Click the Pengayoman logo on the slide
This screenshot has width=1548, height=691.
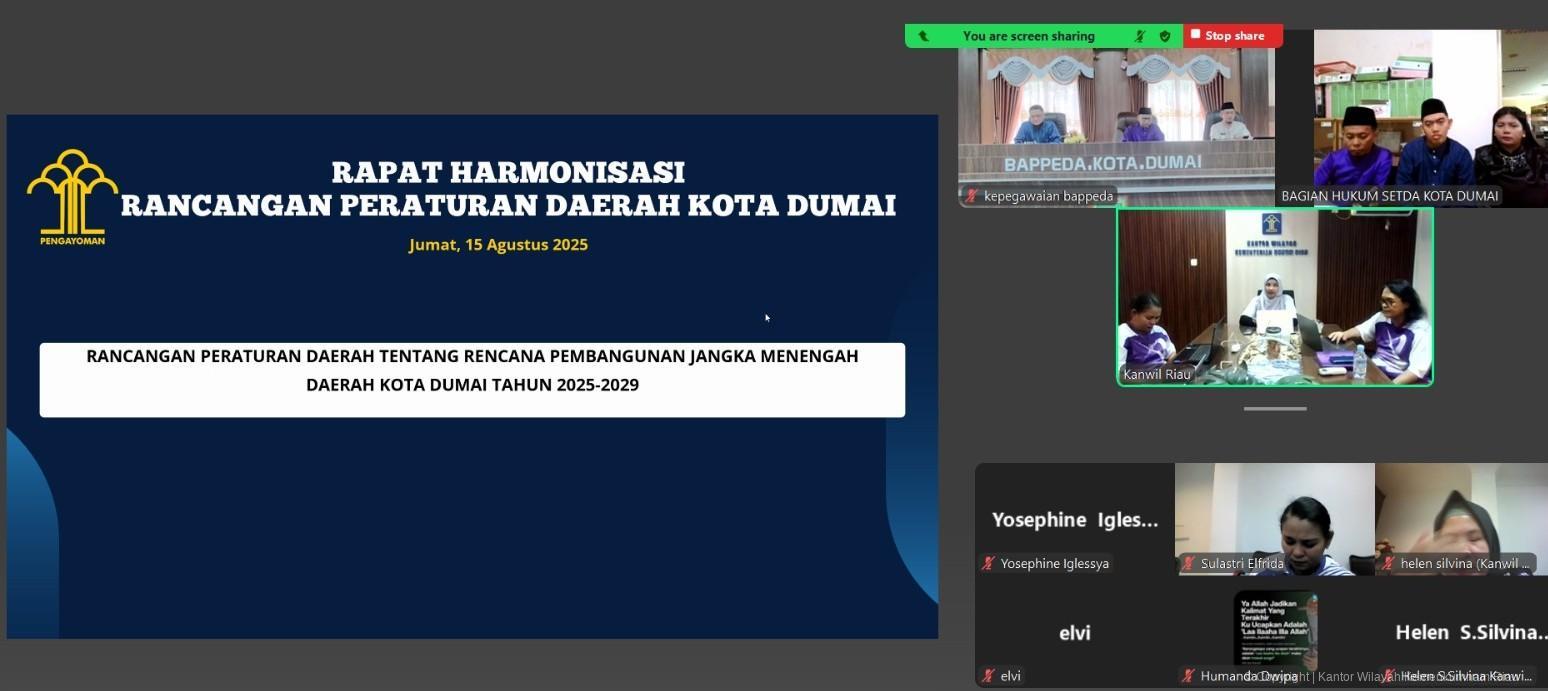[72, 196]
